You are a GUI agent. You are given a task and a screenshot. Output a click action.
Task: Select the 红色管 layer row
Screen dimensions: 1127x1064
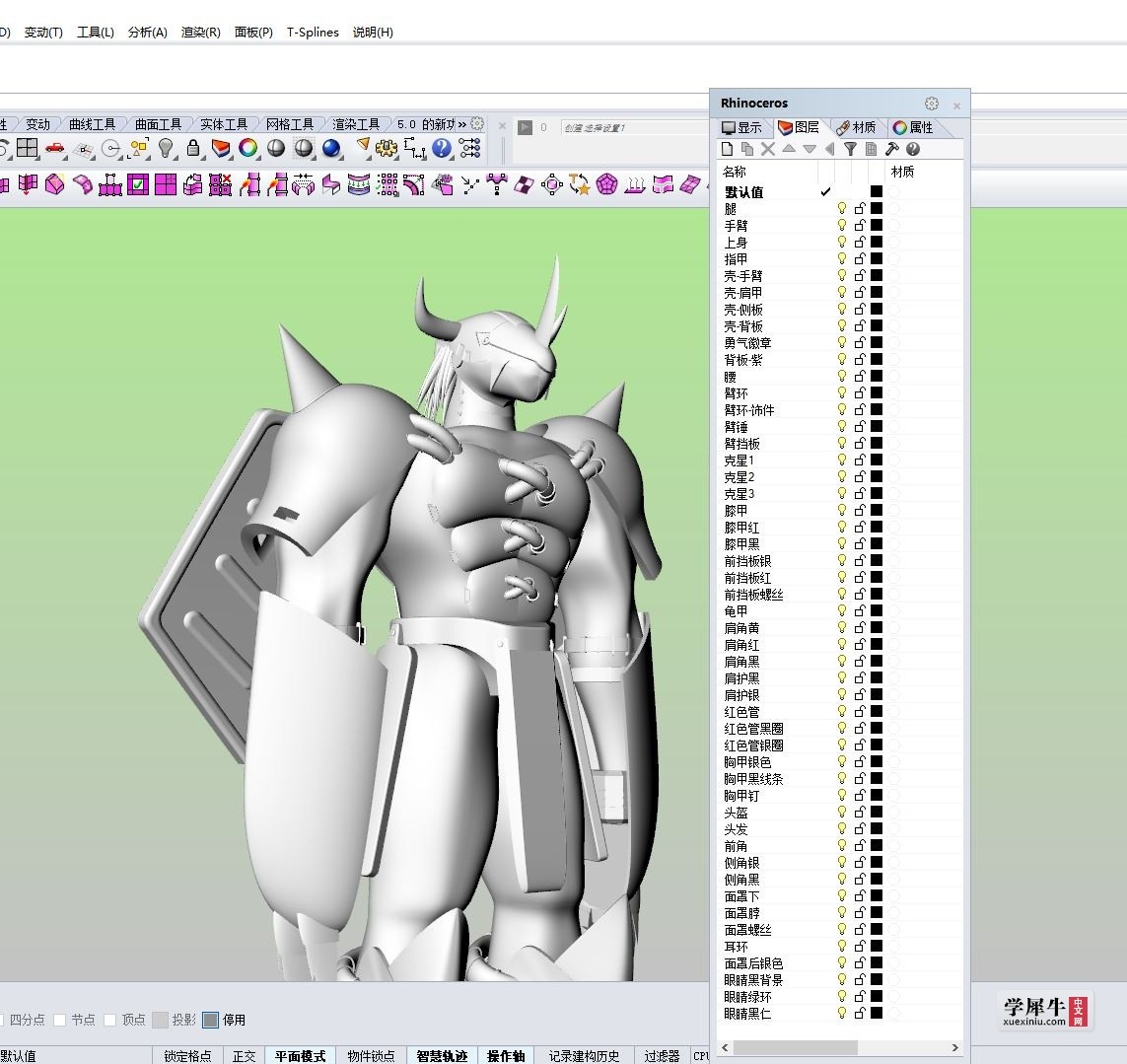(839, 712)
